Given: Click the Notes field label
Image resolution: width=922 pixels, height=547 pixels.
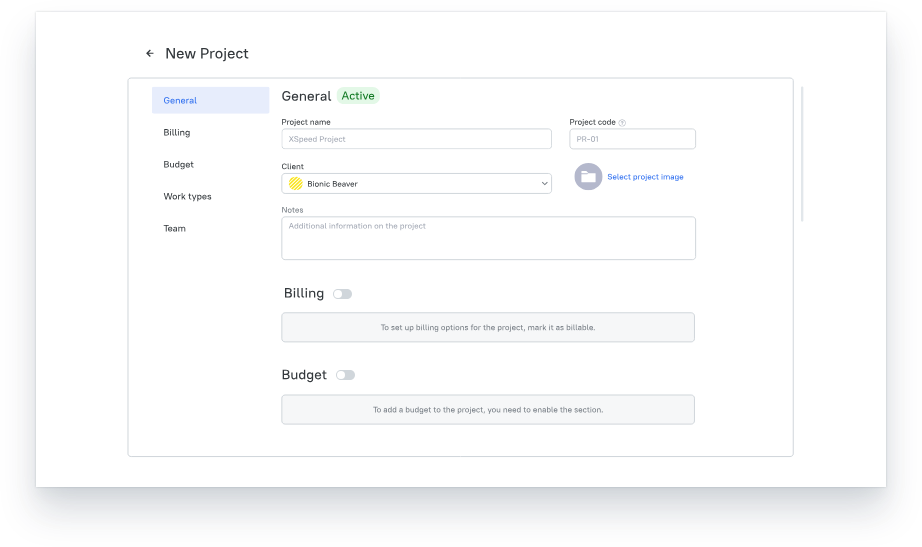Looking at the screenshot, I should [292, 210].
